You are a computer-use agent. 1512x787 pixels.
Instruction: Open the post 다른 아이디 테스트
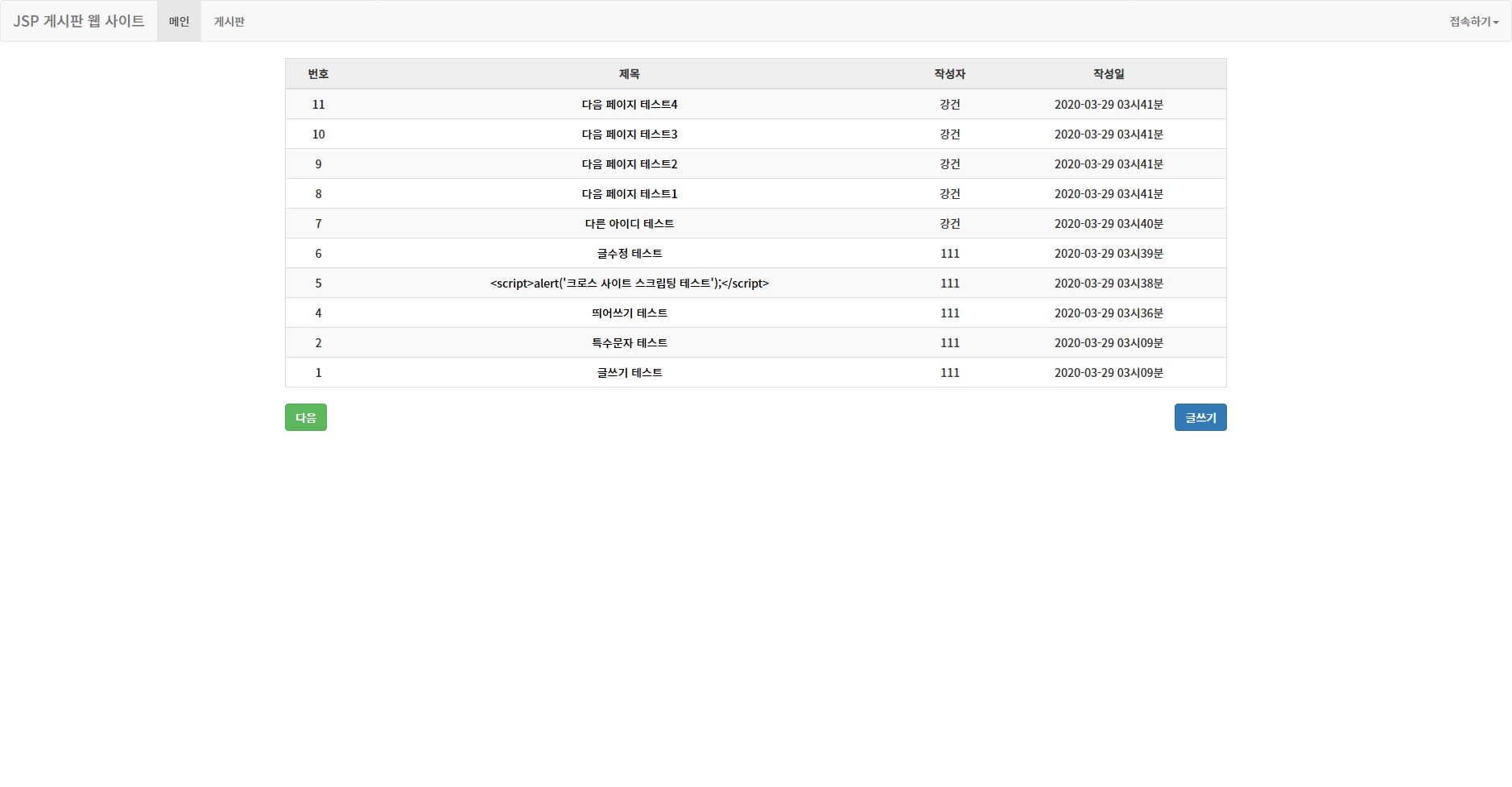(x=630, y=223)
